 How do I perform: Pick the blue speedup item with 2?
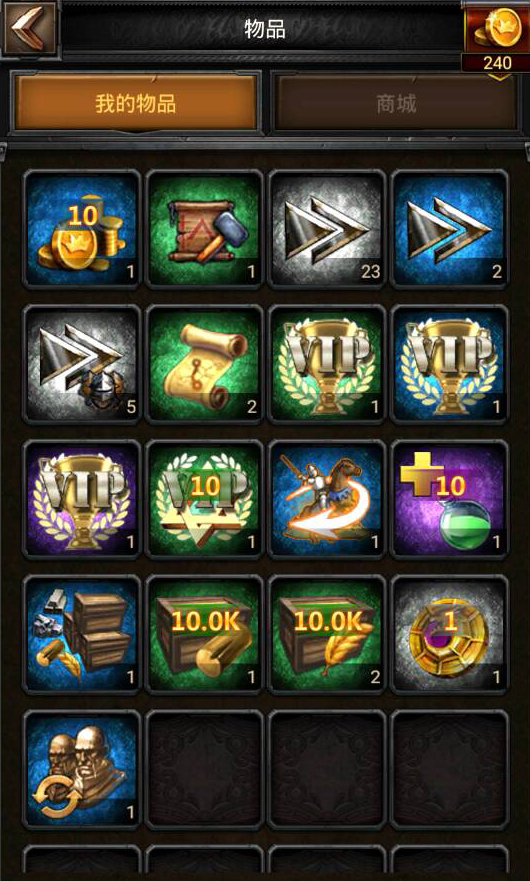click(x=449, y=229)
